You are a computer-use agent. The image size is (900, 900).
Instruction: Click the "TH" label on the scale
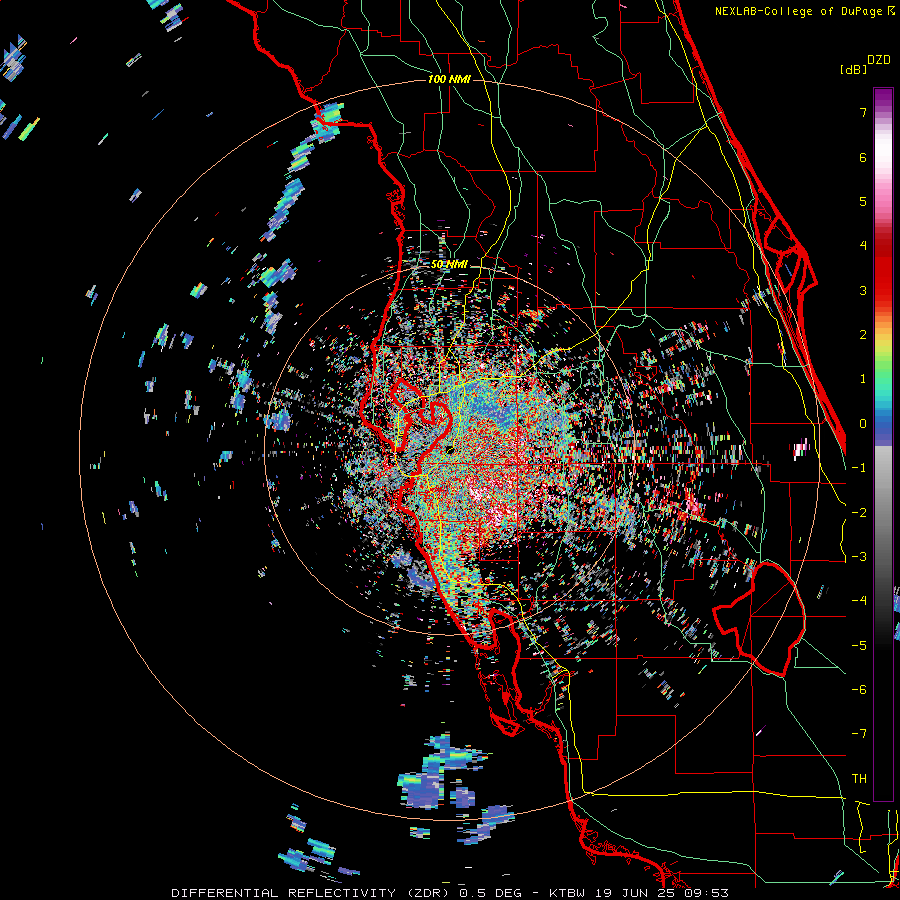859,779
